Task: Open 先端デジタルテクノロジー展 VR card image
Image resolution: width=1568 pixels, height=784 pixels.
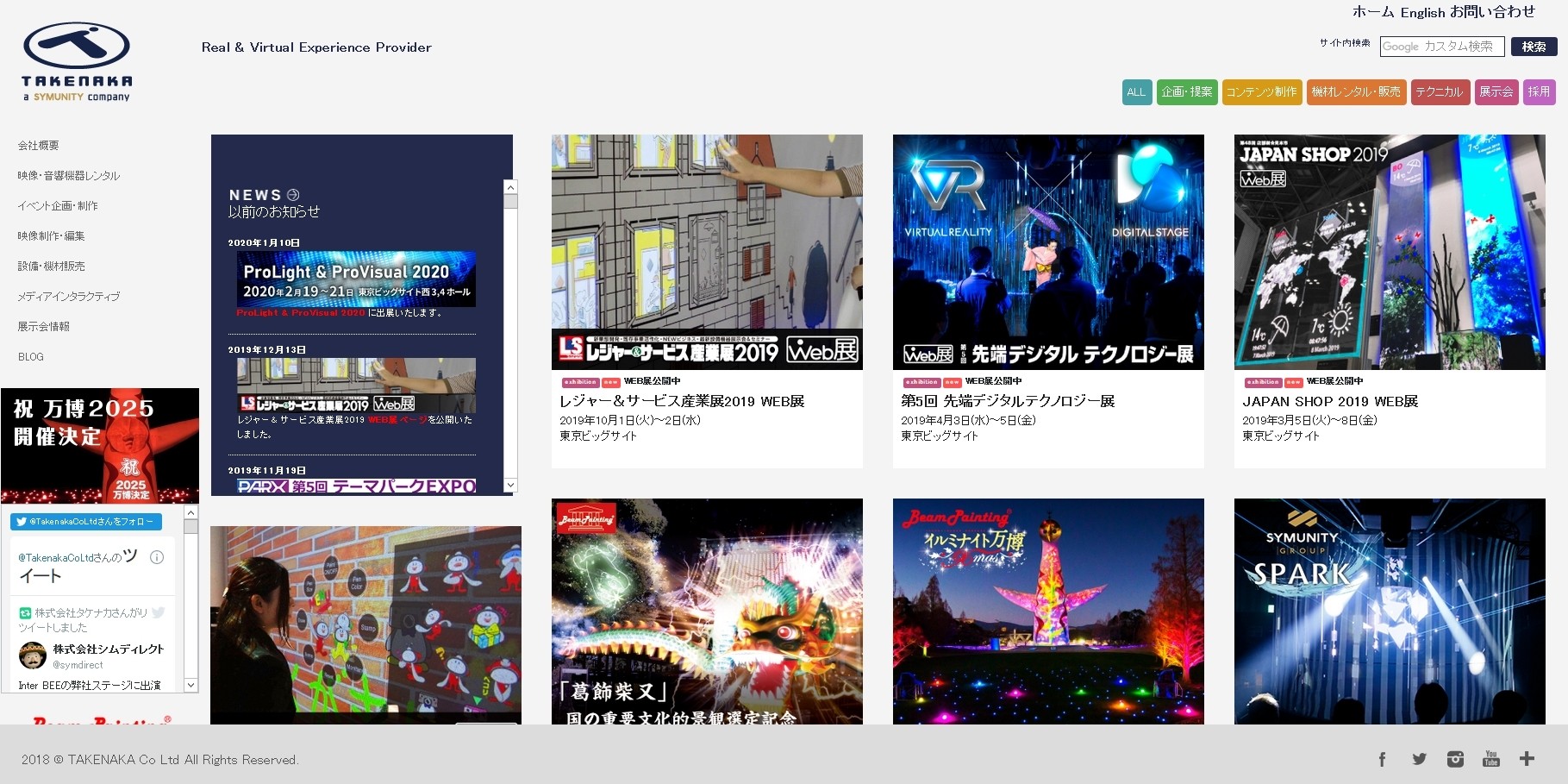Action: point(1048,252)
